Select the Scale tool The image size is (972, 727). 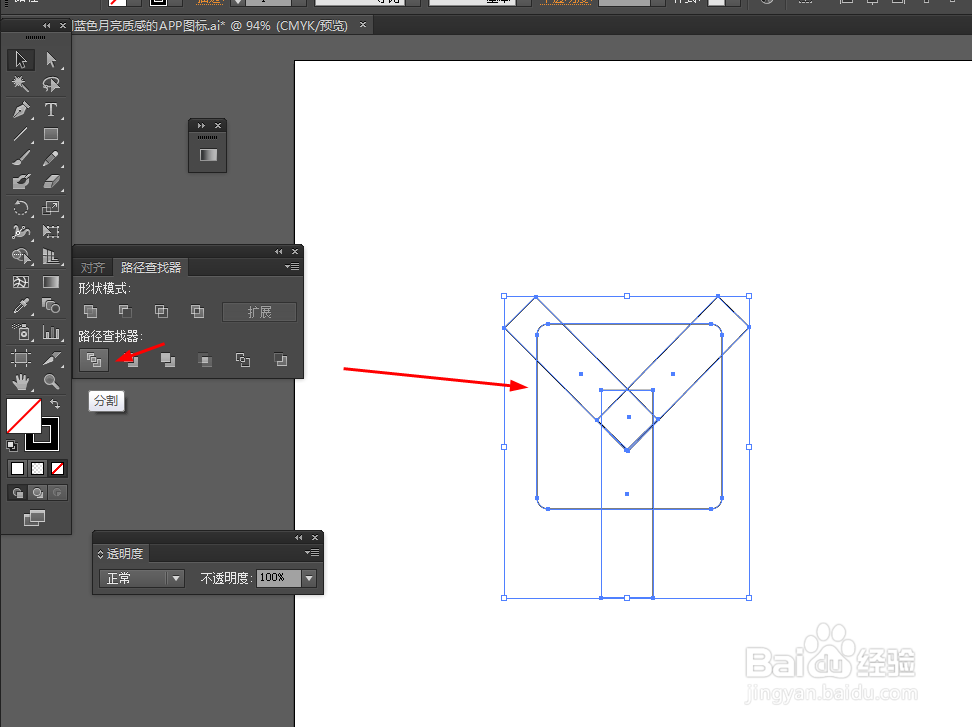pos(51,208)
